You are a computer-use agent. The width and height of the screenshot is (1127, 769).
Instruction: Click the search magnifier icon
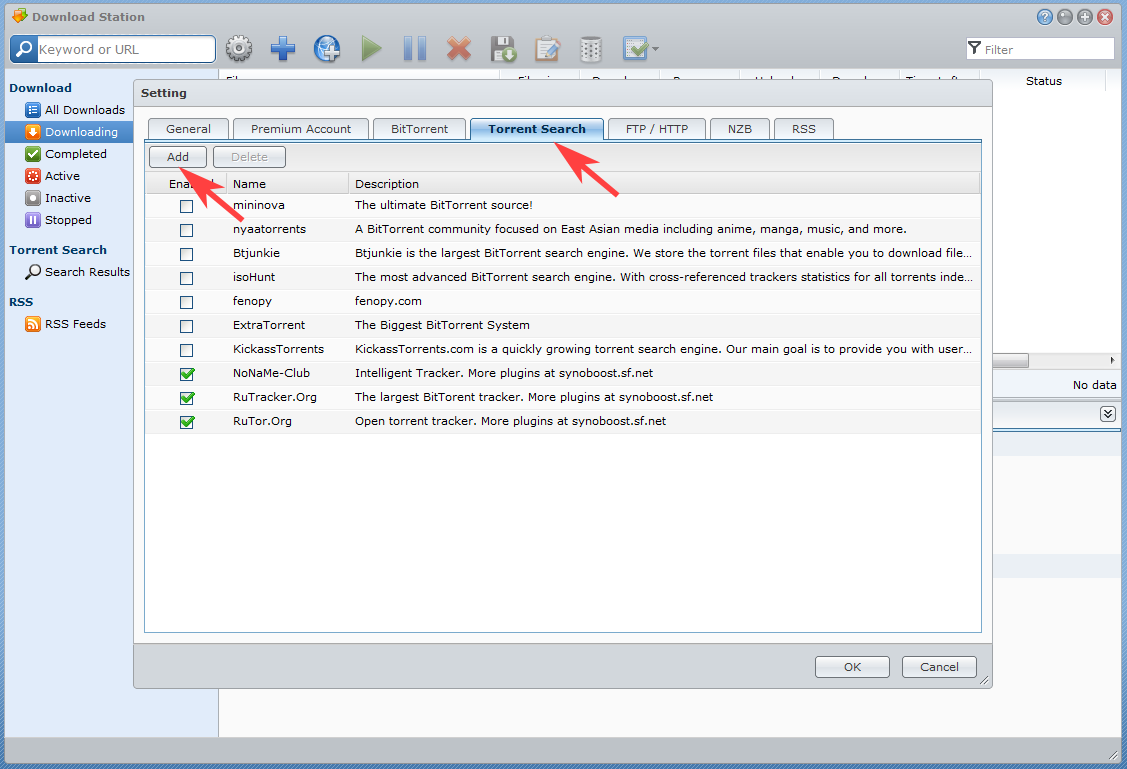coord(24,49)
